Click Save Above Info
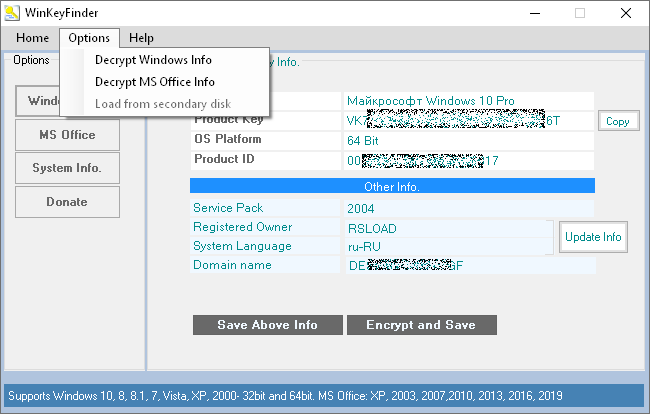 pos(268,324)
